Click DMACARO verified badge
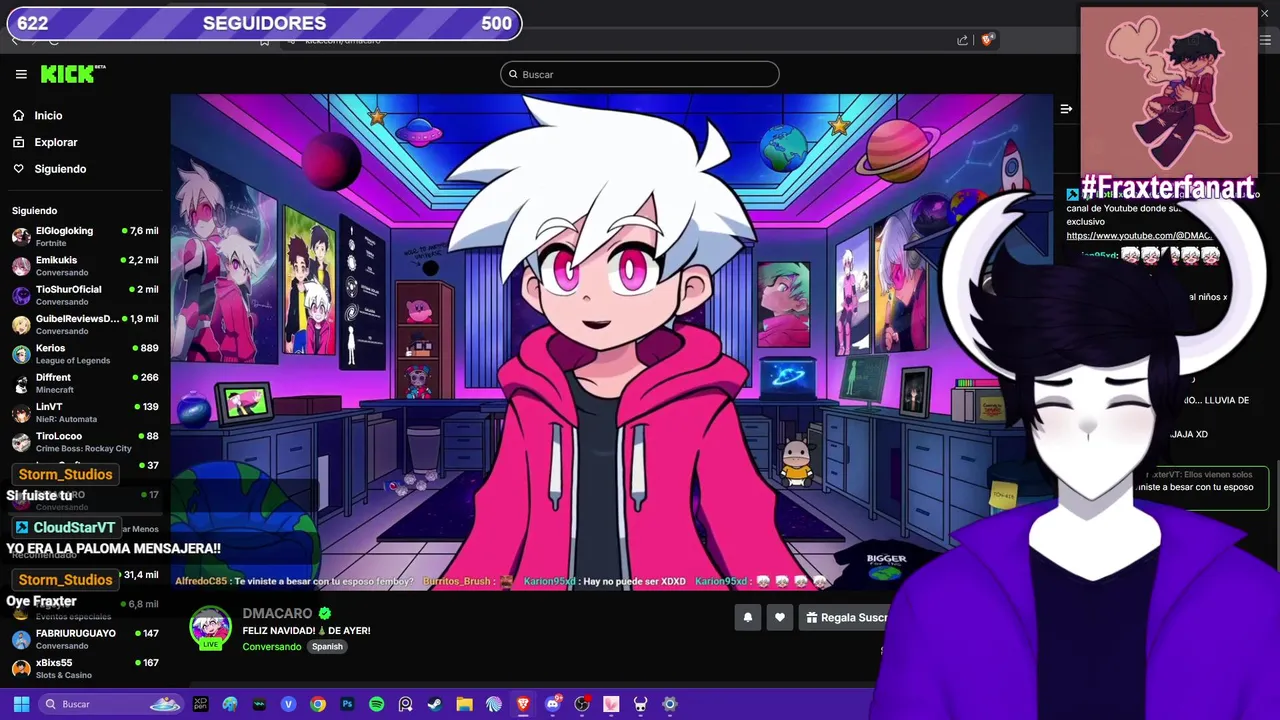The height and width of the screenshot is (720, 1280). [x=325, y=613]
